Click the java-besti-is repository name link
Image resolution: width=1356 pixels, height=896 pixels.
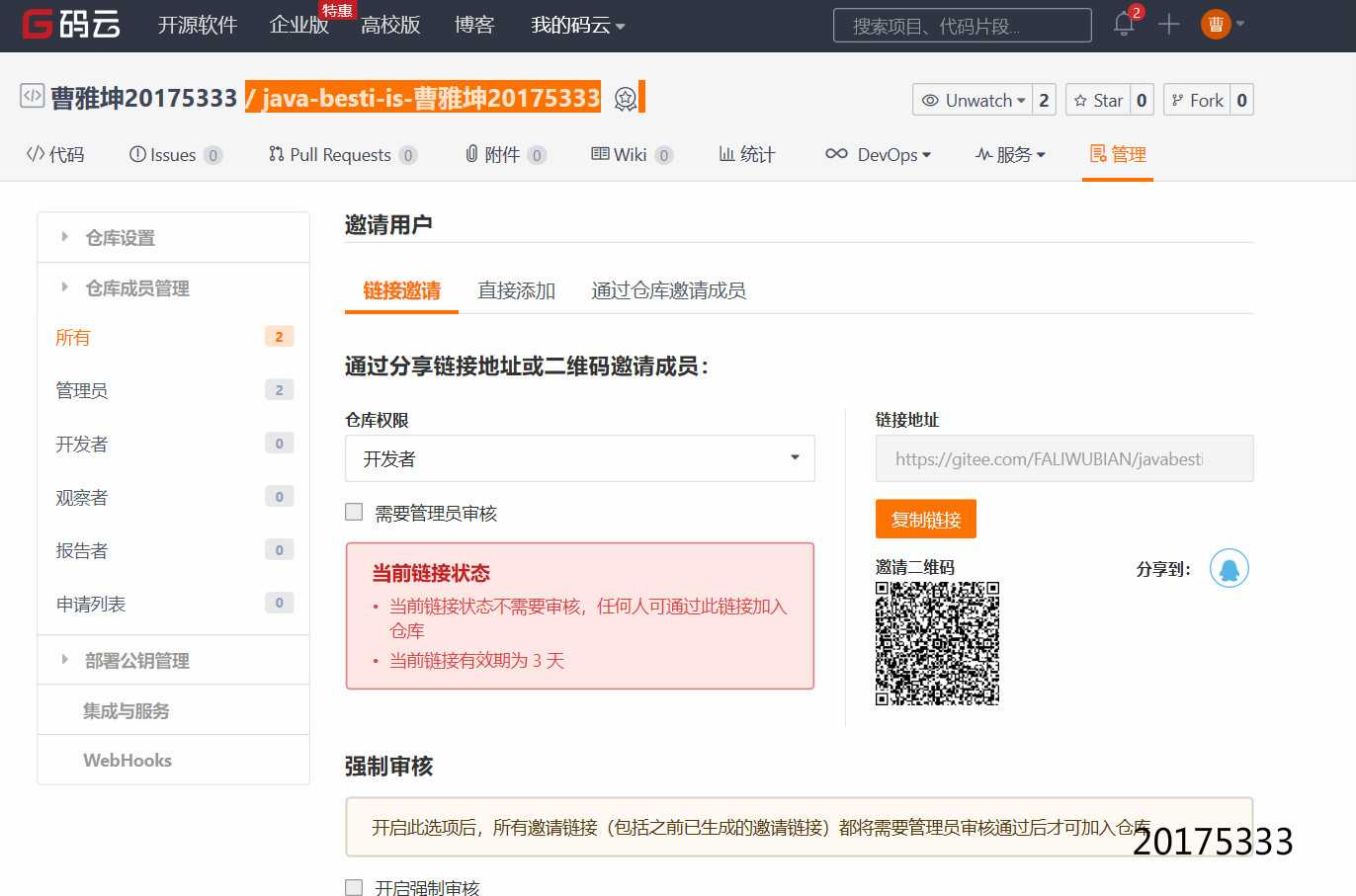point(431,98)
